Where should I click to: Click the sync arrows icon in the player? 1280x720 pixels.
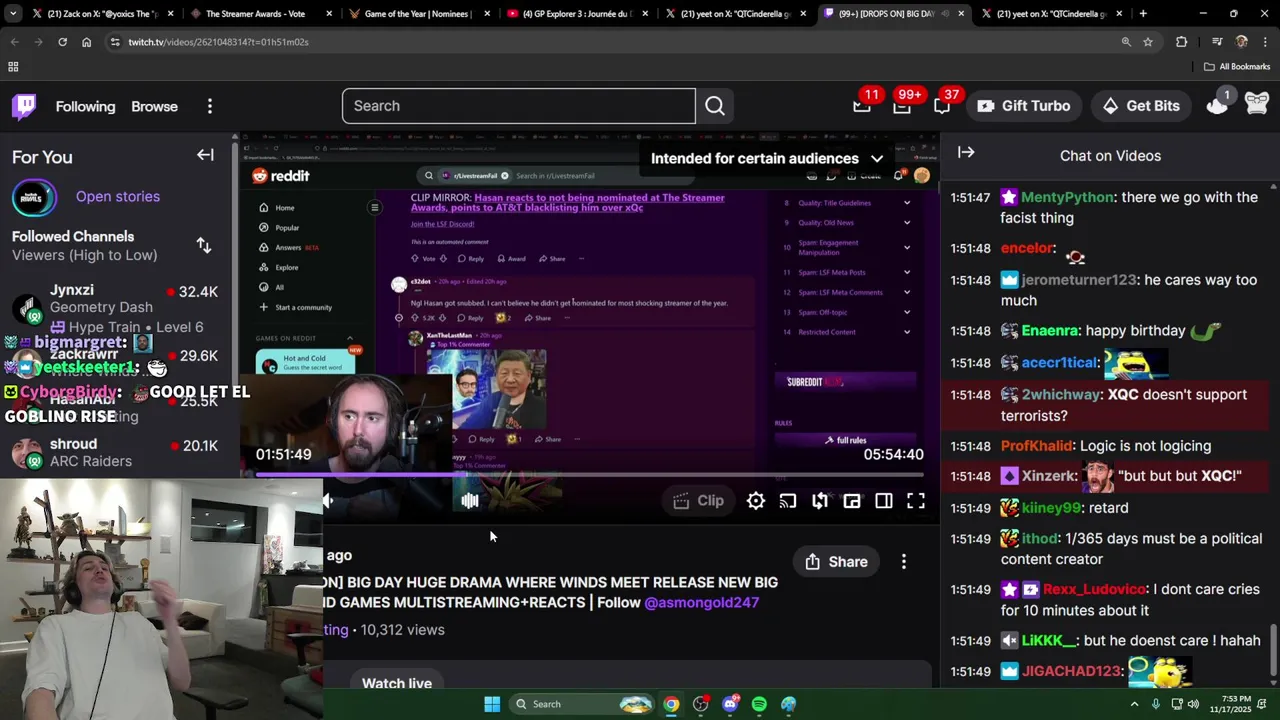coord(820,501)
